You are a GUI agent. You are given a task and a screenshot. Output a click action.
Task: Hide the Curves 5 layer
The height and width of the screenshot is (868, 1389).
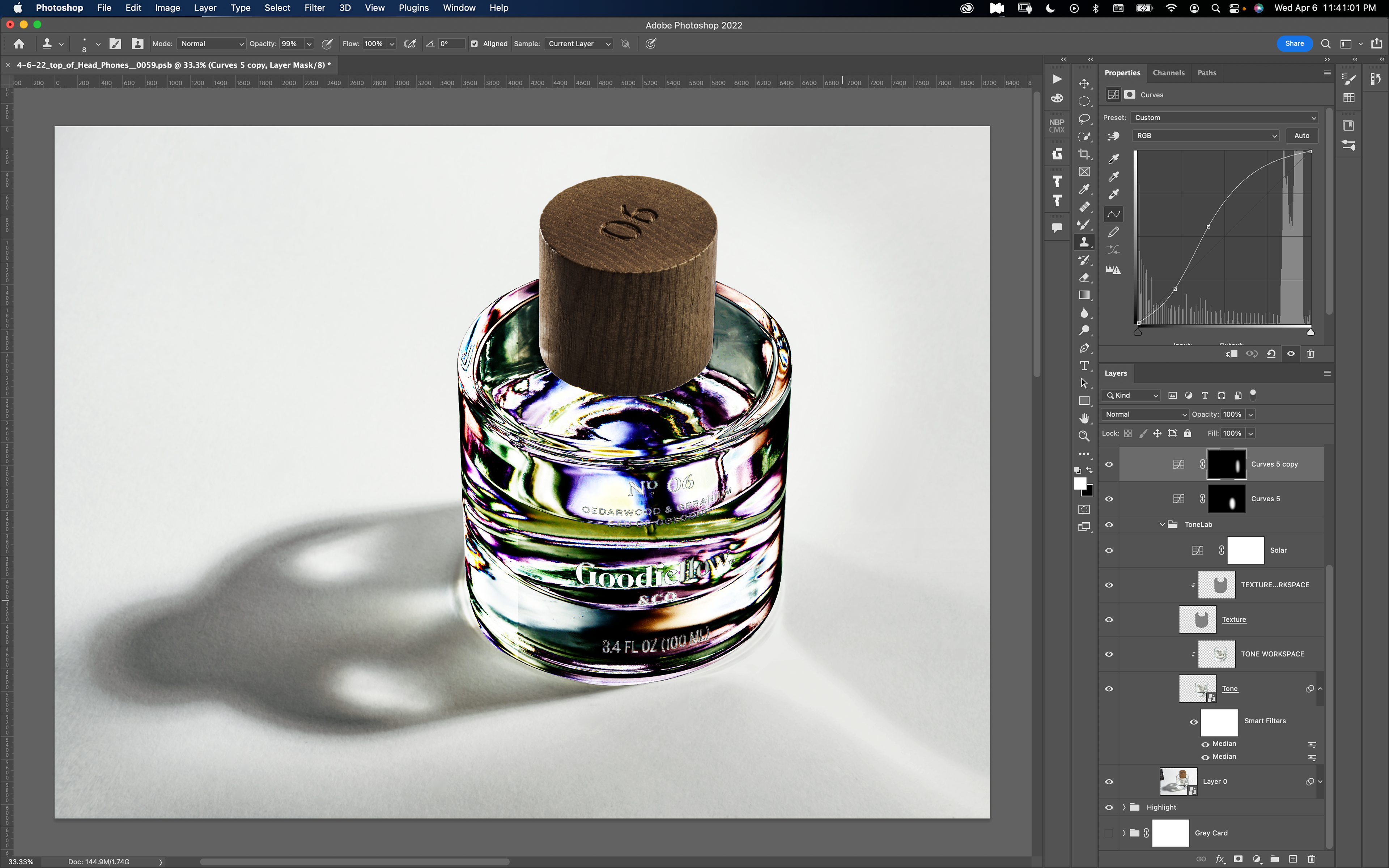1109,499
